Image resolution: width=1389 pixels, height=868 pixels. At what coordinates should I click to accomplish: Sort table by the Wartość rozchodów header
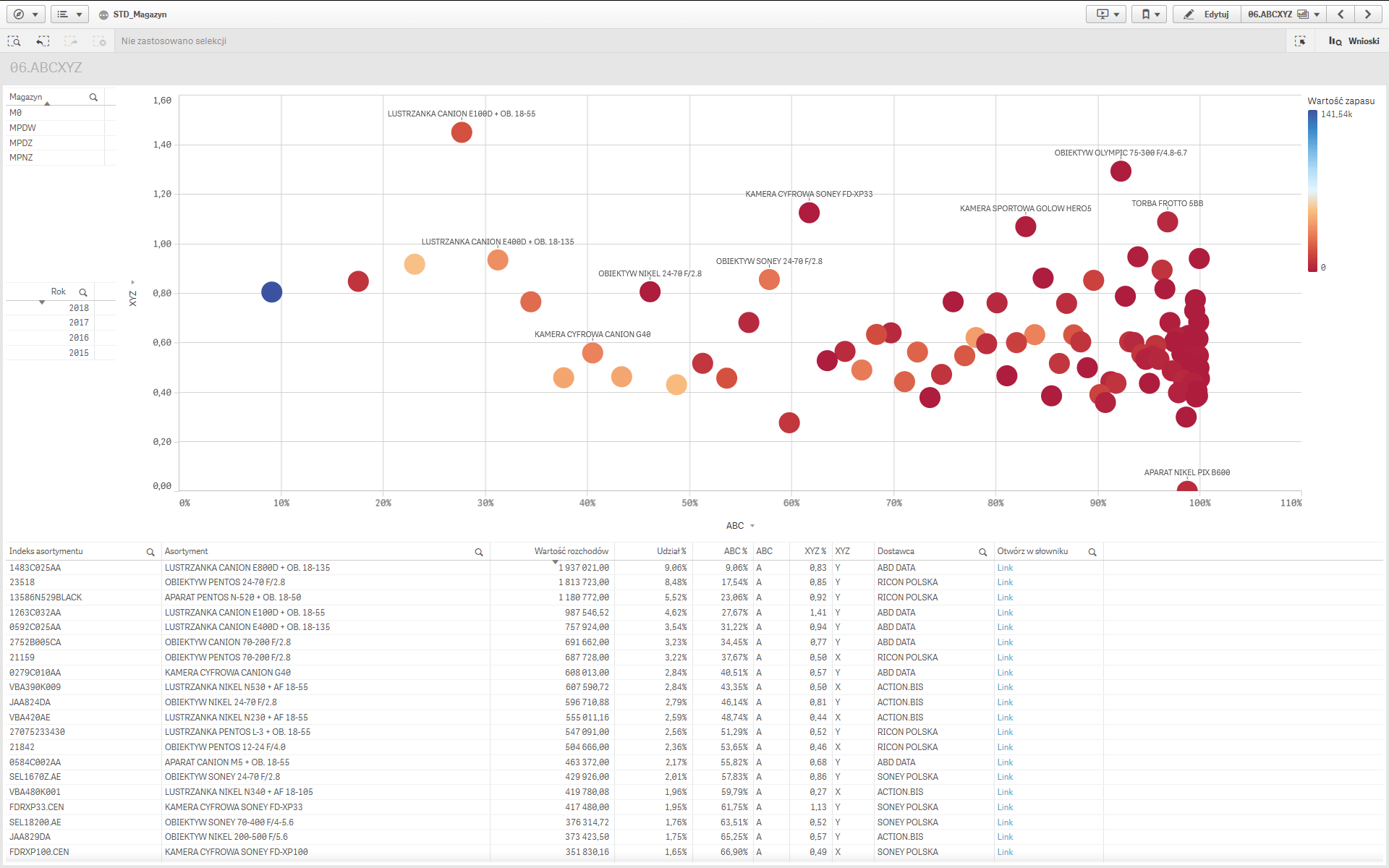click(571, 551)
